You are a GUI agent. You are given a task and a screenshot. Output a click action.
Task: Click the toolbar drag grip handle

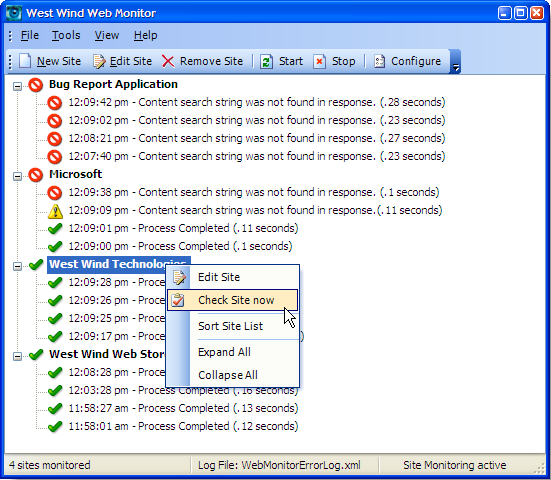(x=10, y=62)
